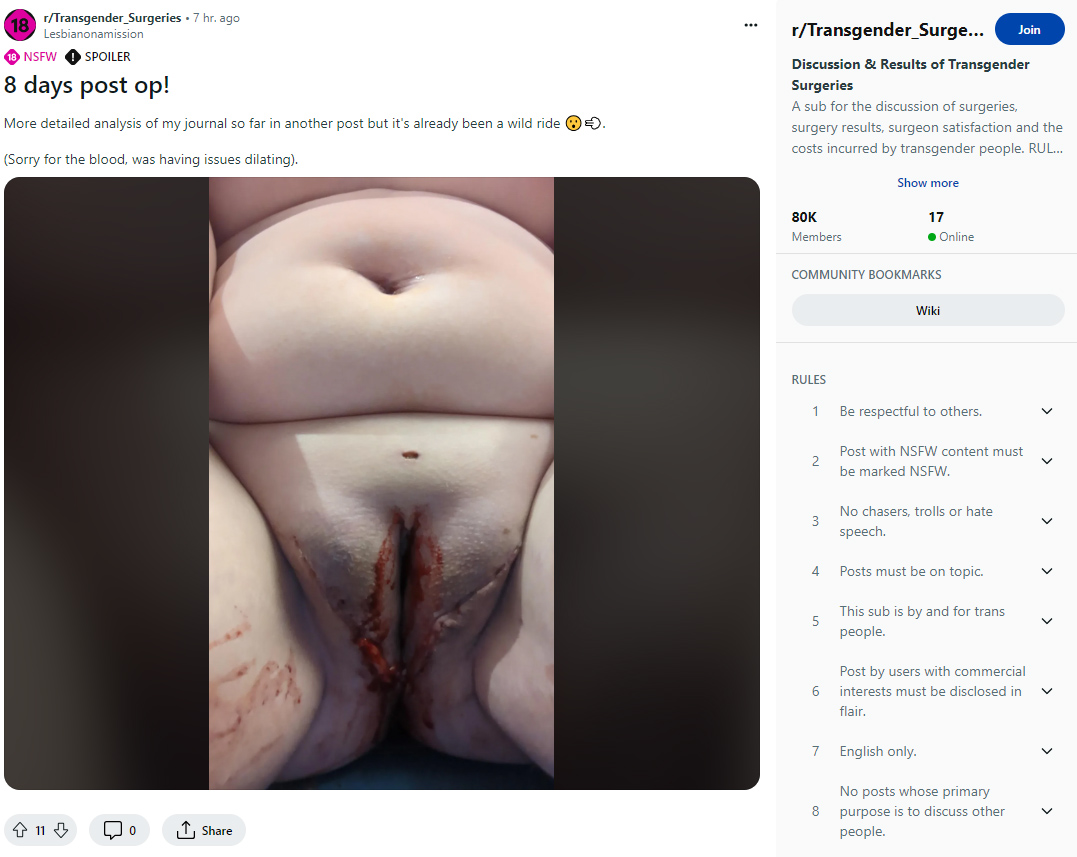
Task: Expand community description with Show more
Action: (x=927, y=183)
